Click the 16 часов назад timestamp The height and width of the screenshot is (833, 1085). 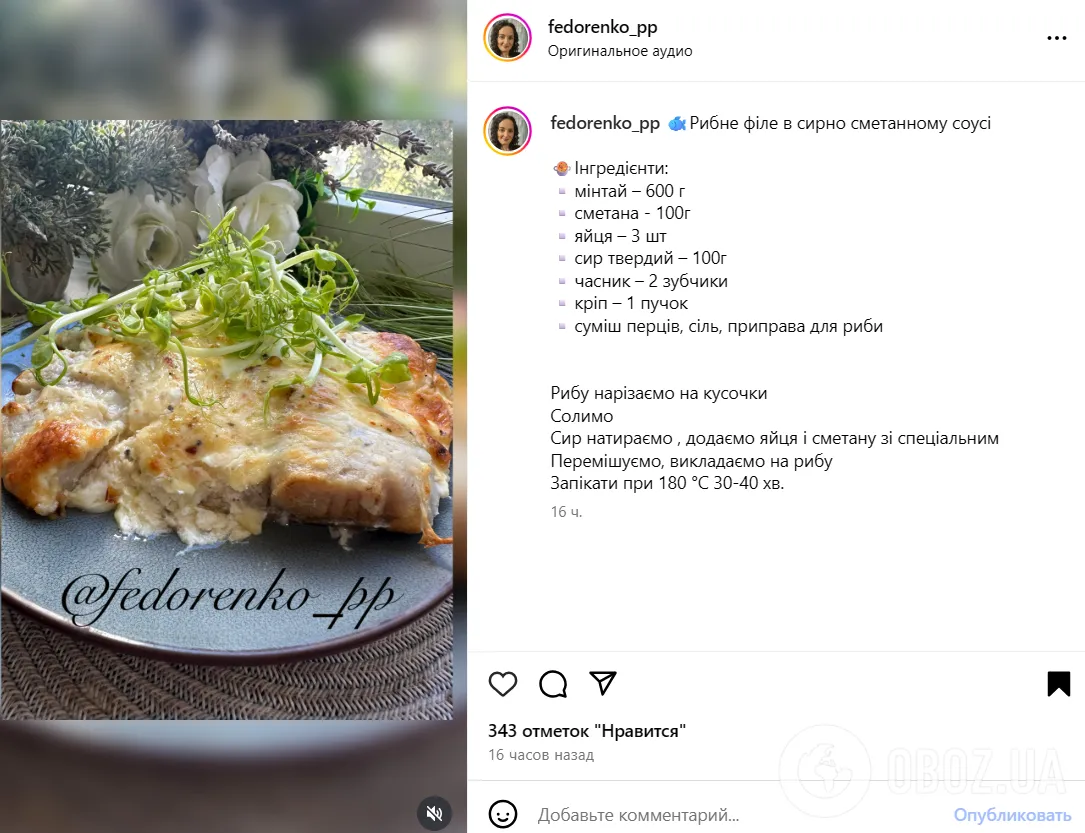click(541, 755)
